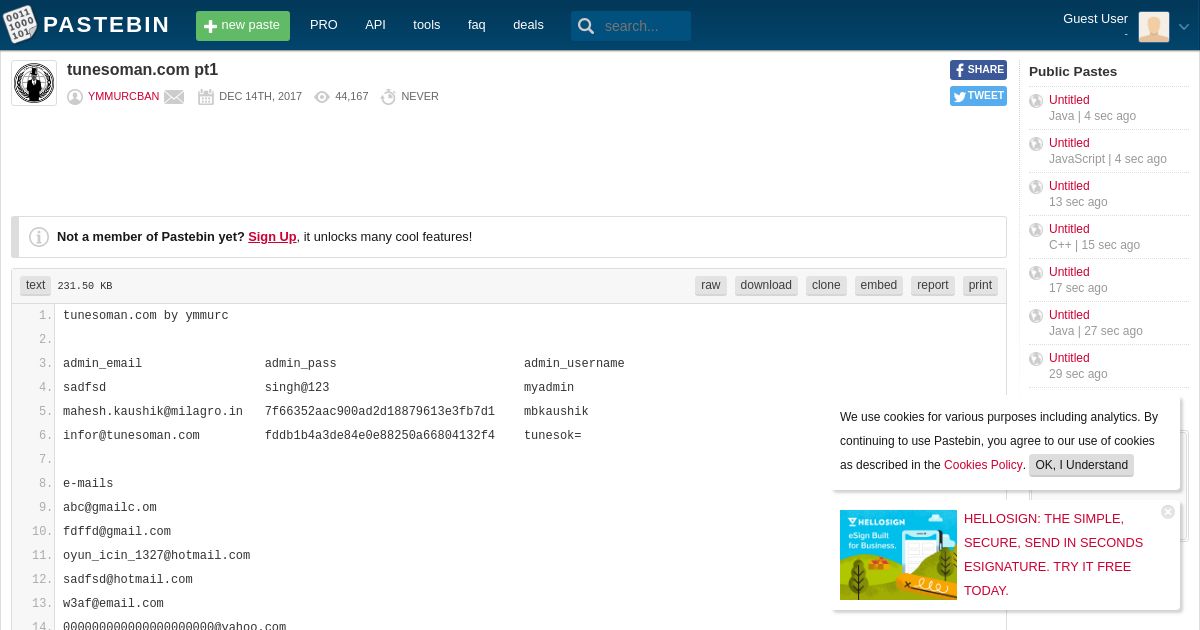Click globe icon of Java 4 sec paste

1036,101
